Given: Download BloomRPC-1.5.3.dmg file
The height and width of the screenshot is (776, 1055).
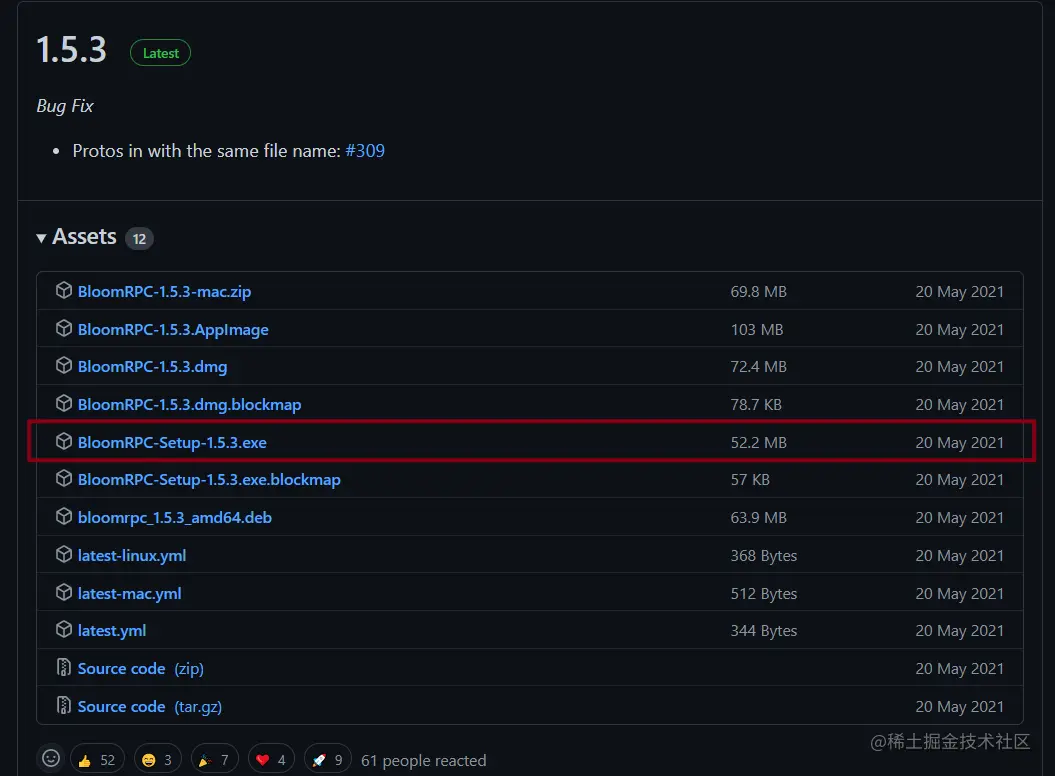Looking at the screenshot, I should (152, 367).
